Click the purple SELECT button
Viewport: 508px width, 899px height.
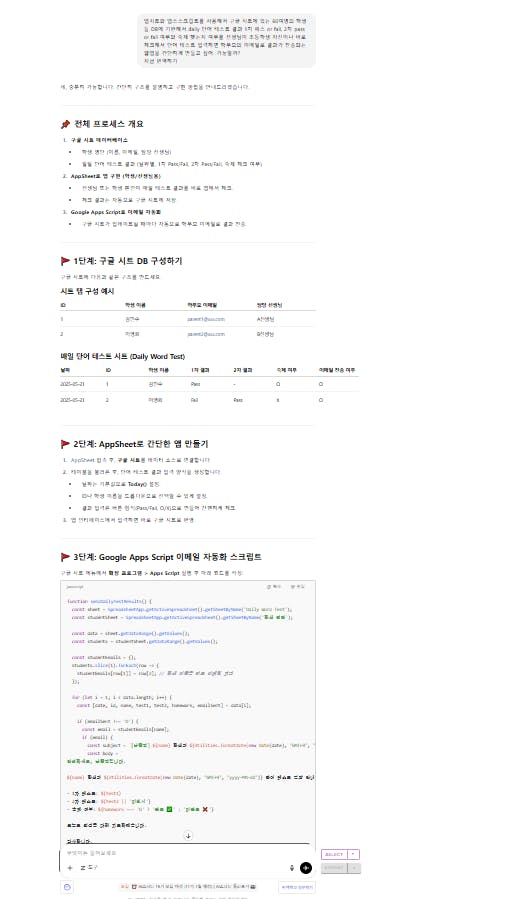pos(334,854)
